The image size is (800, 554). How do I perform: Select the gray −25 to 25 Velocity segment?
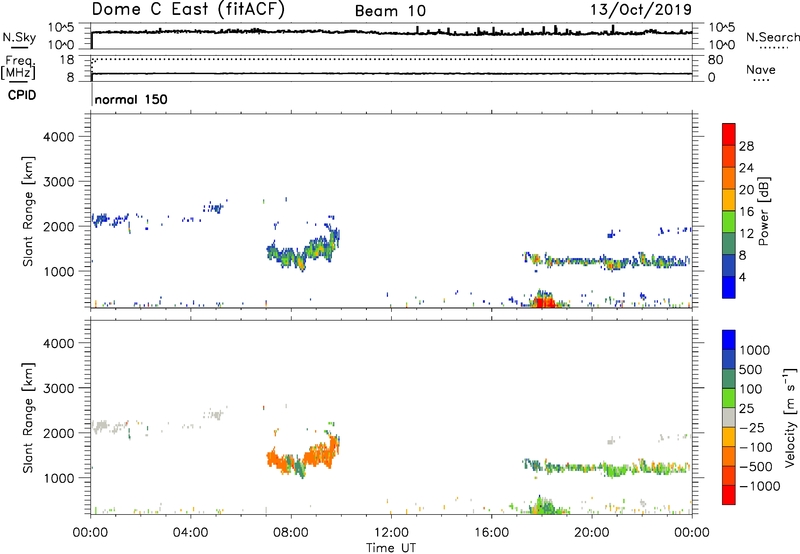pyautogui.click(x=729, y=417)
